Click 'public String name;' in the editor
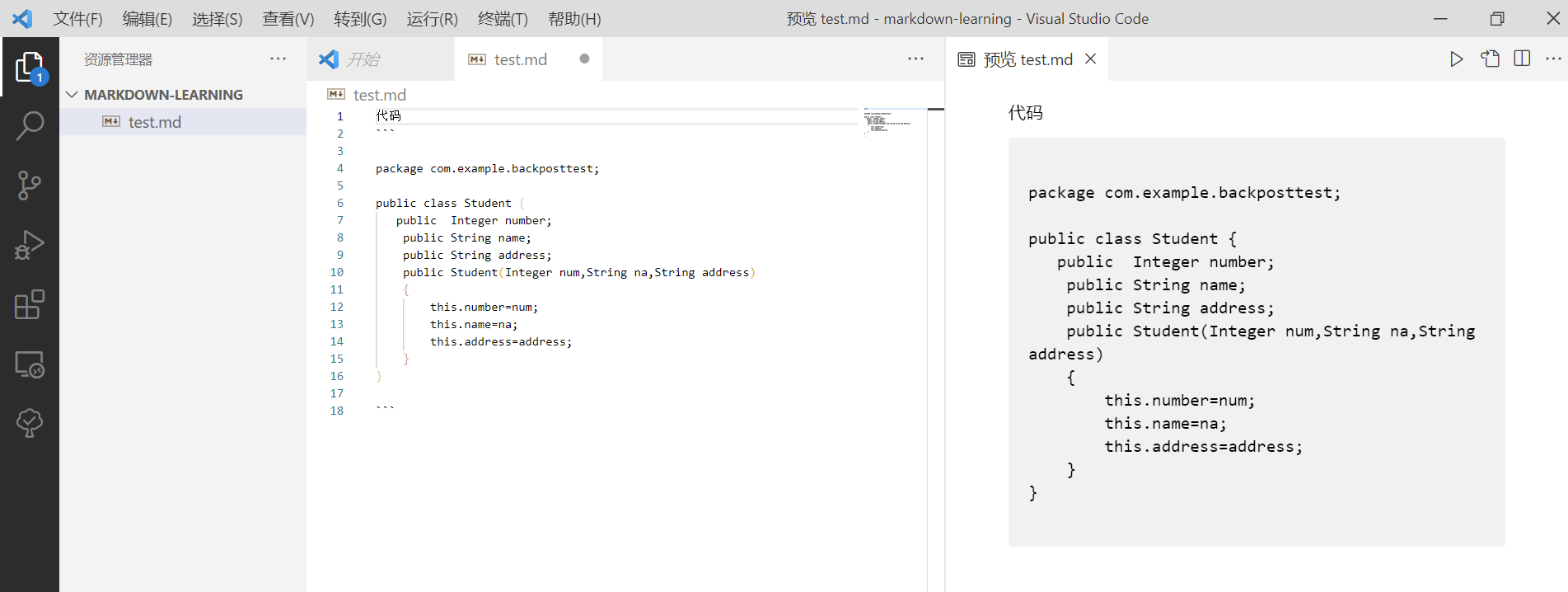The height and width of the screenshot is (592, 1568). pyautogui.click(x=467, y=237)
